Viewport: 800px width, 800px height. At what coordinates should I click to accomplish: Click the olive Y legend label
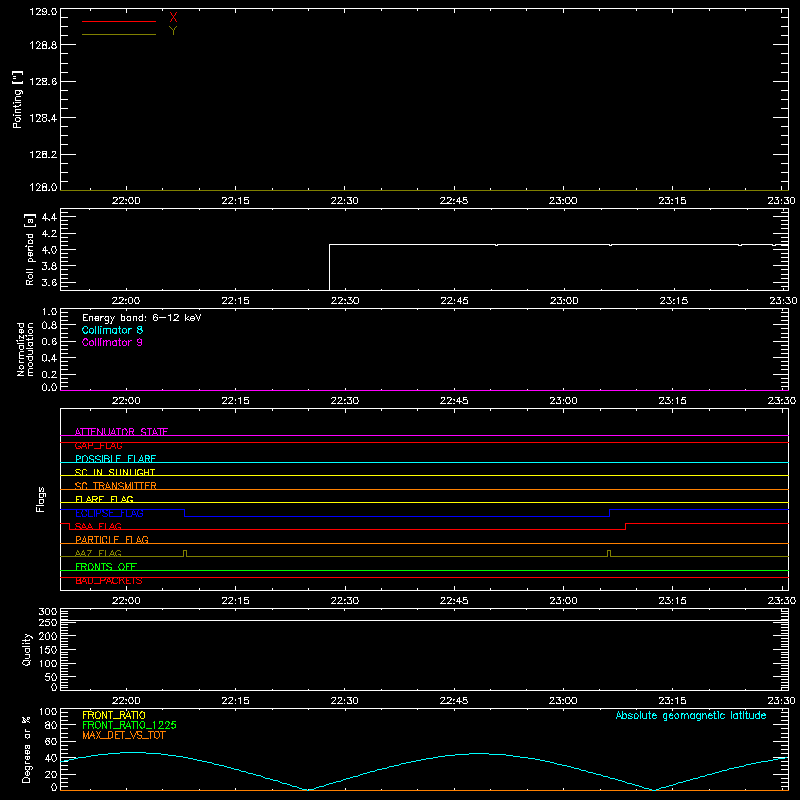pyautogui.click(x=173, y=31)
